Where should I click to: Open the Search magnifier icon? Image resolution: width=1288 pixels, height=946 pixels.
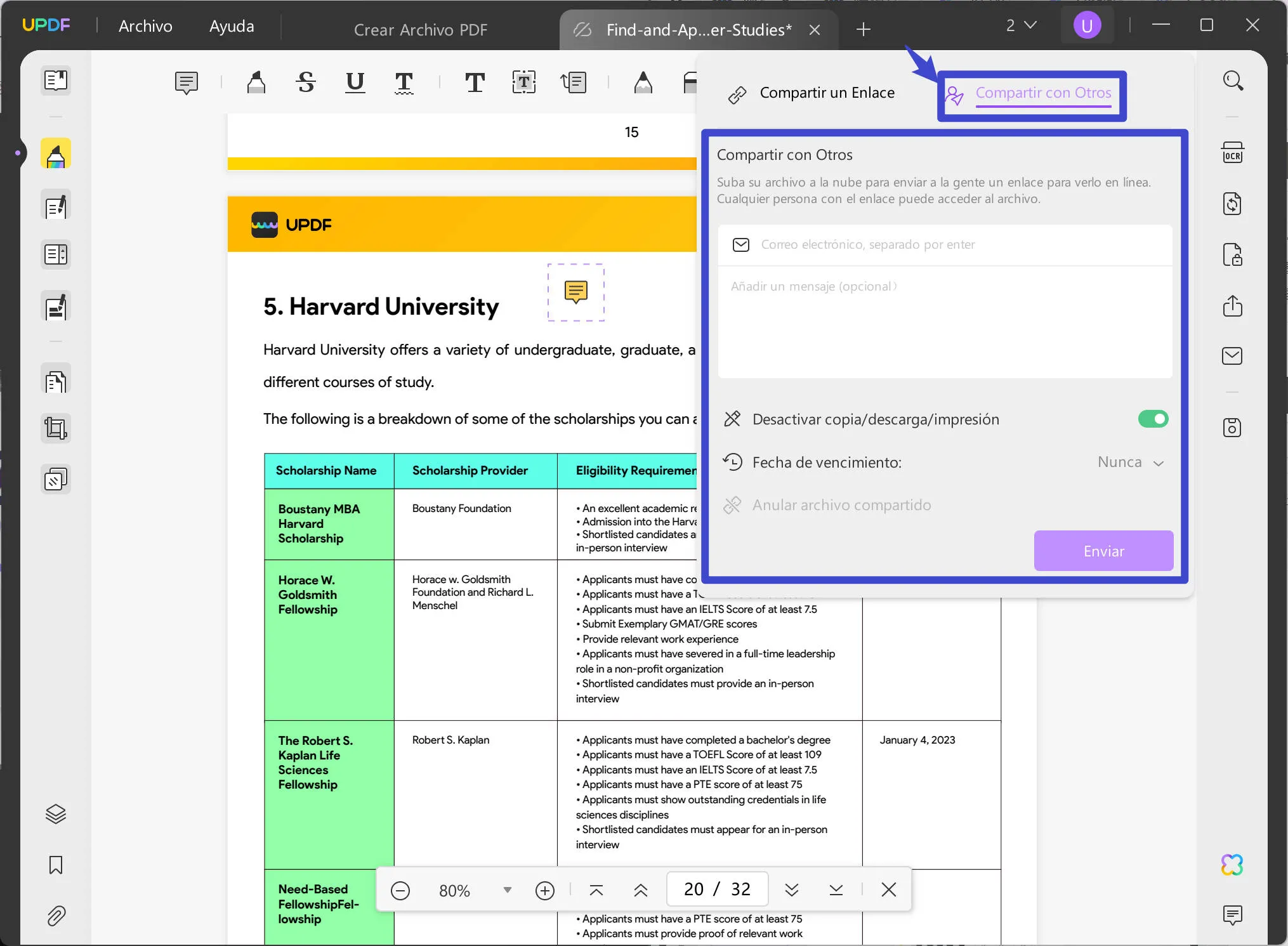coord(1232,81)
